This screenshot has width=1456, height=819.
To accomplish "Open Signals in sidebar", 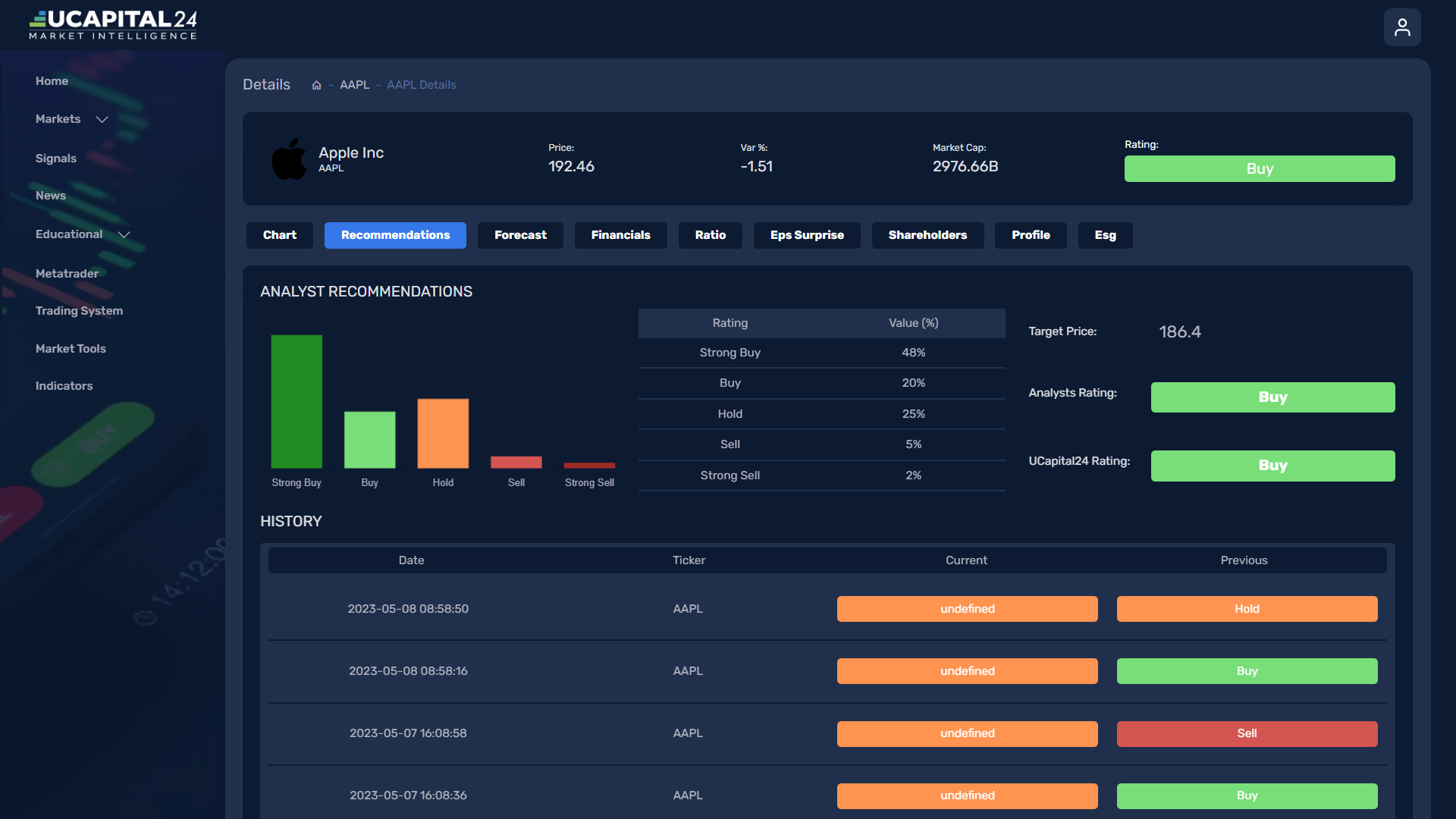I will click(x=56, y=158).
